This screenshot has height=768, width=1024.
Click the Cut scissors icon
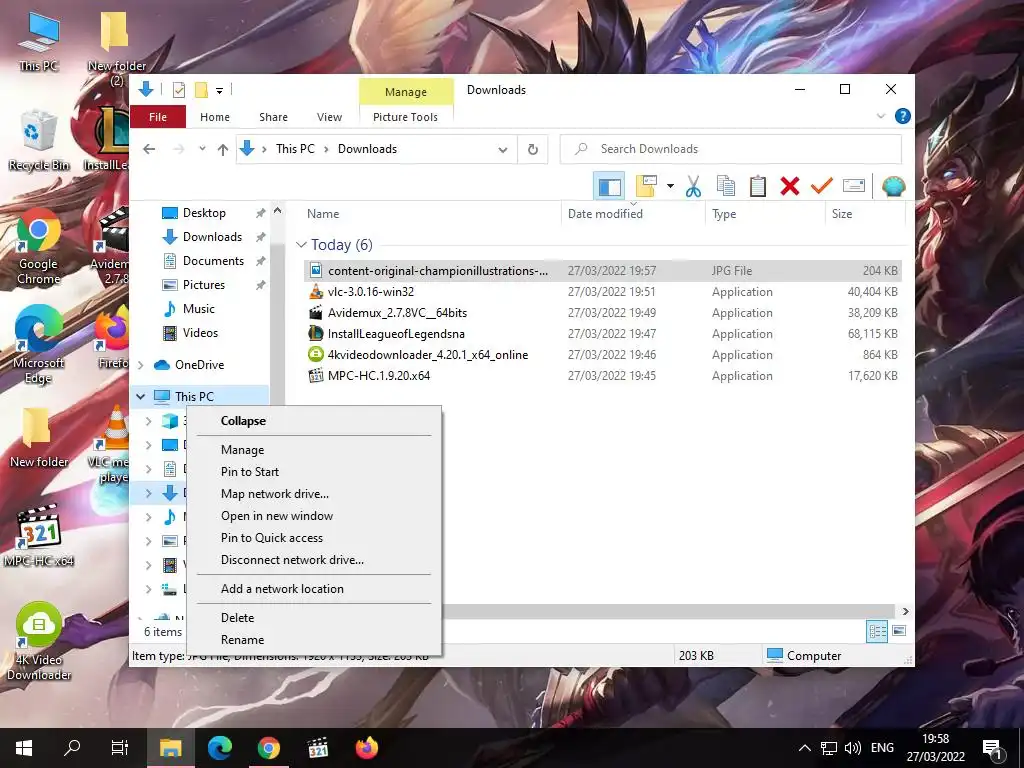(x=693, y=187)
